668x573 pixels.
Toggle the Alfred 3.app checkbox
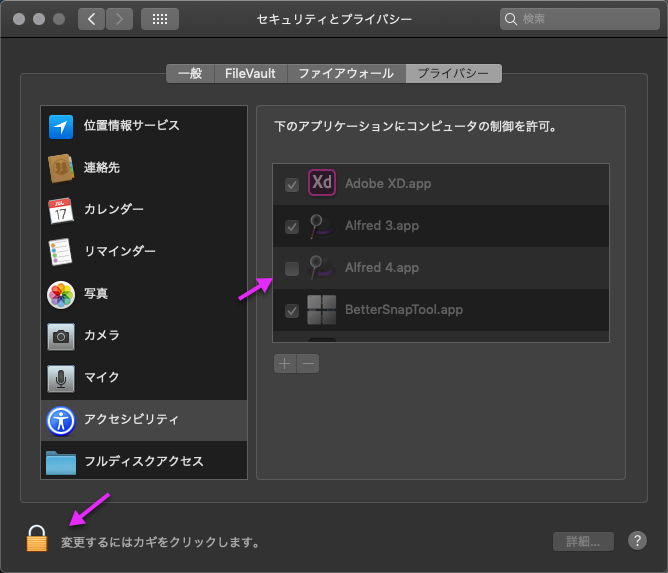pos(292,227)
